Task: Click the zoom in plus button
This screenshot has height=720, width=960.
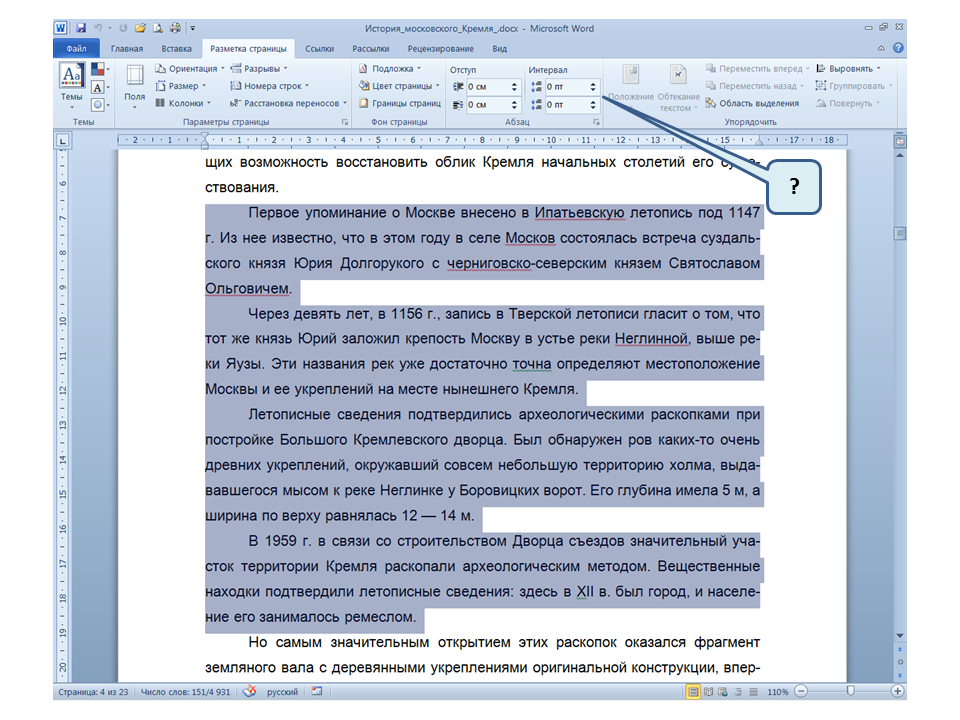Action: pyautogui.click(x=898, y=692)
